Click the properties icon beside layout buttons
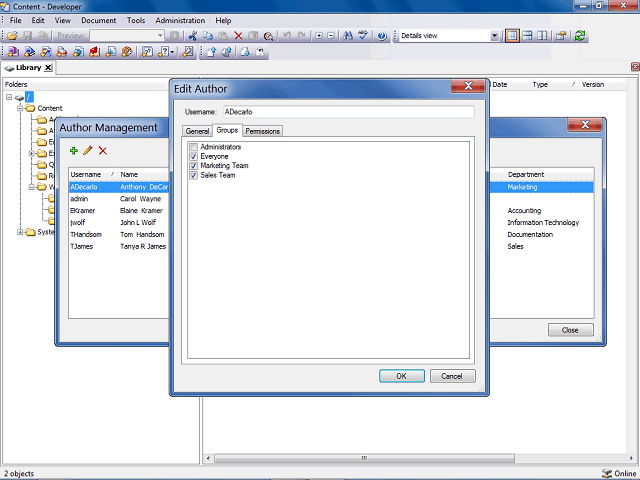The height and width of the screenshot is (480, 640). (x=561, y=36)
